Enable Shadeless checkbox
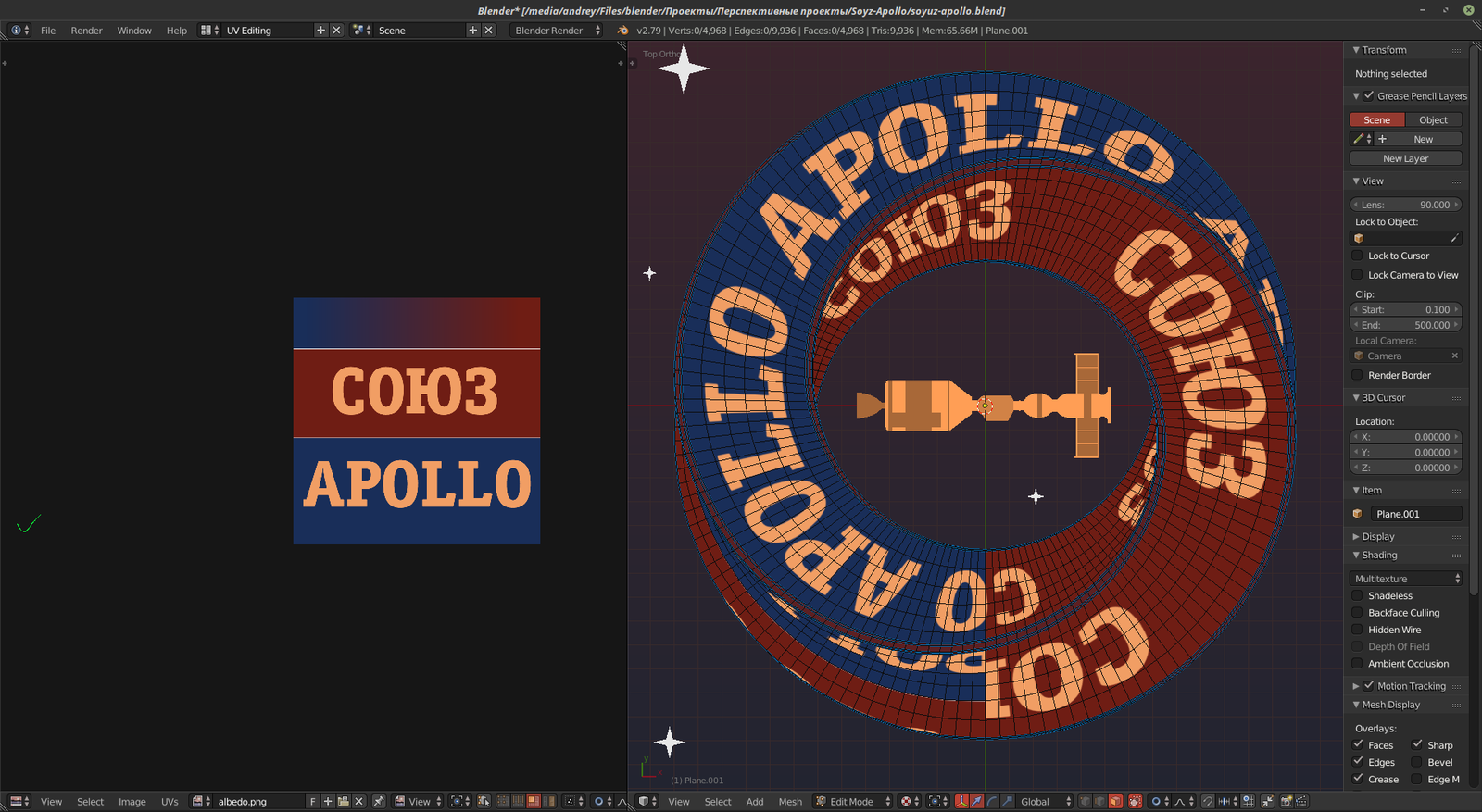The width and height of the screenshot is (1482, 812). point(1357,596)
